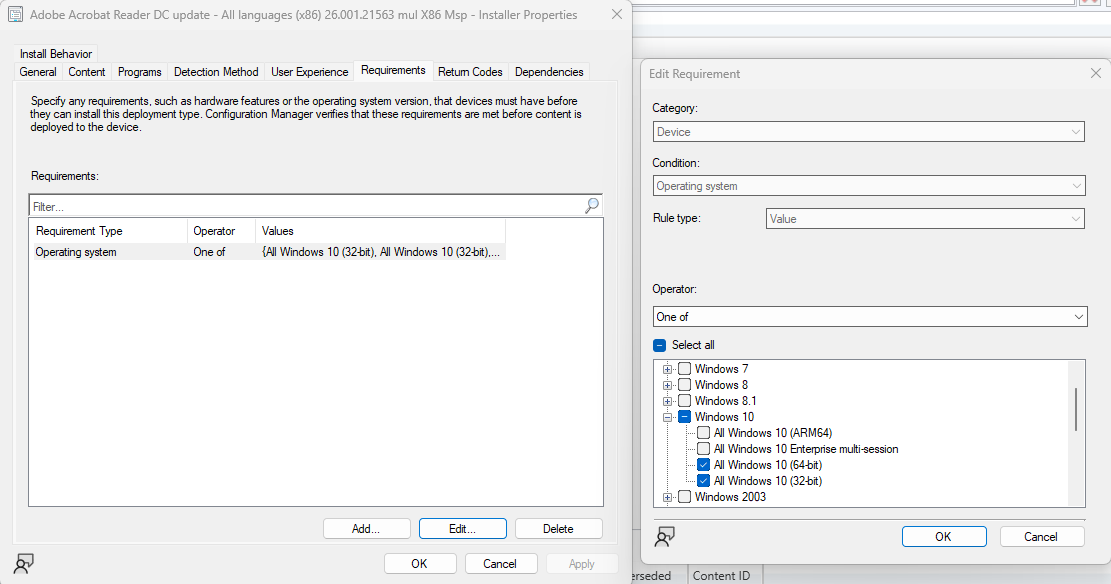
Task: Check the Windows 8.1 checkbox
Action: [x=684, y=400]
